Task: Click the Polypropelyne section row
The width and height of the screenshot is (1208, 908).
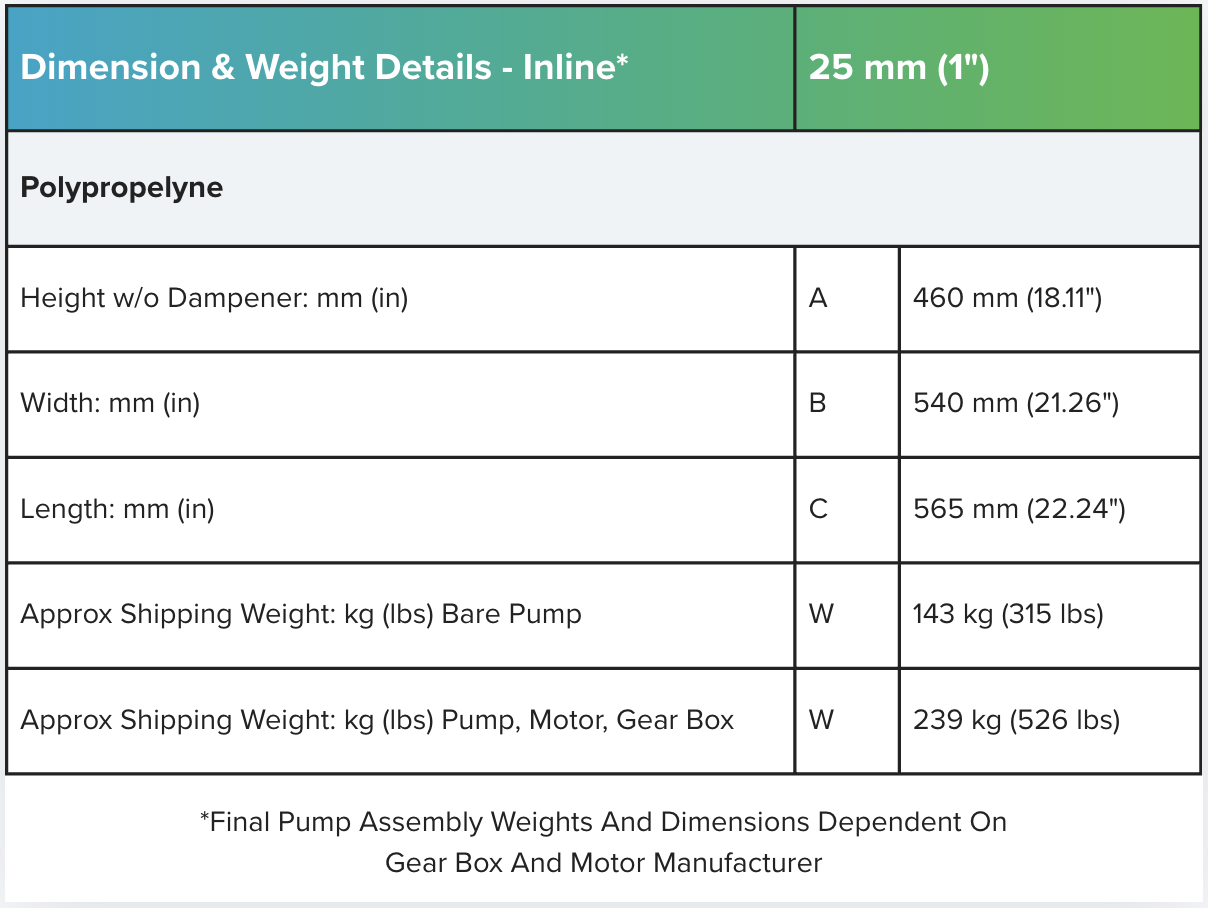Action: (x=122, y=188)
